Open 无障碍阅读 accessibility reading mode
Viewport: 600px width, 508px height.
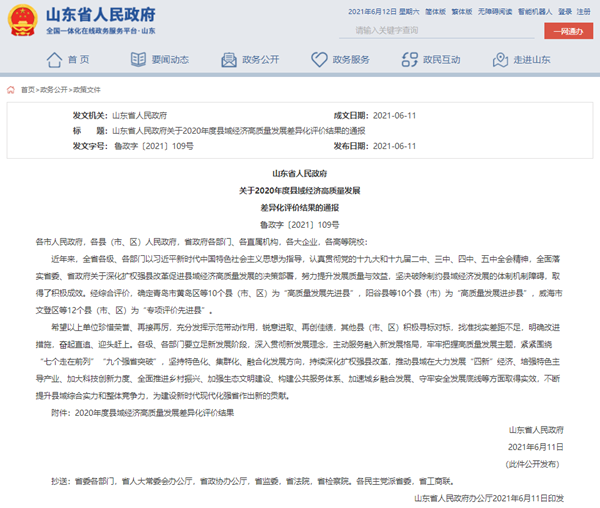point(495,12)
